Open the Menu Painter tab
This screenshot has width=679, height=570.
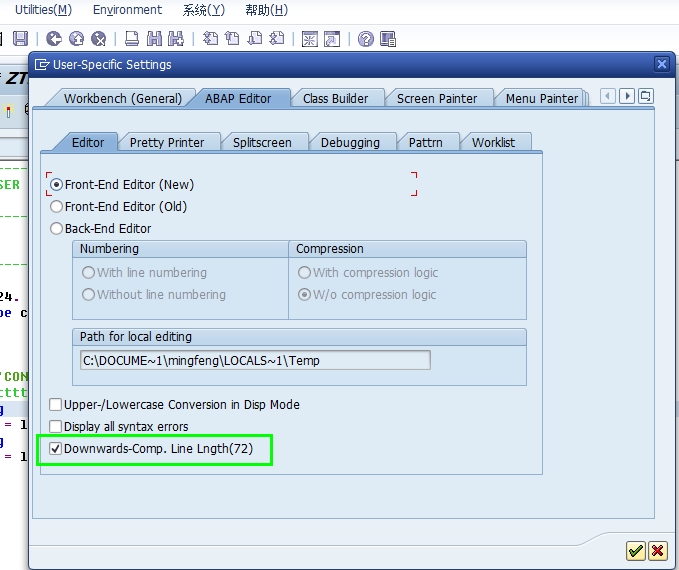click(x=542, y=98)
